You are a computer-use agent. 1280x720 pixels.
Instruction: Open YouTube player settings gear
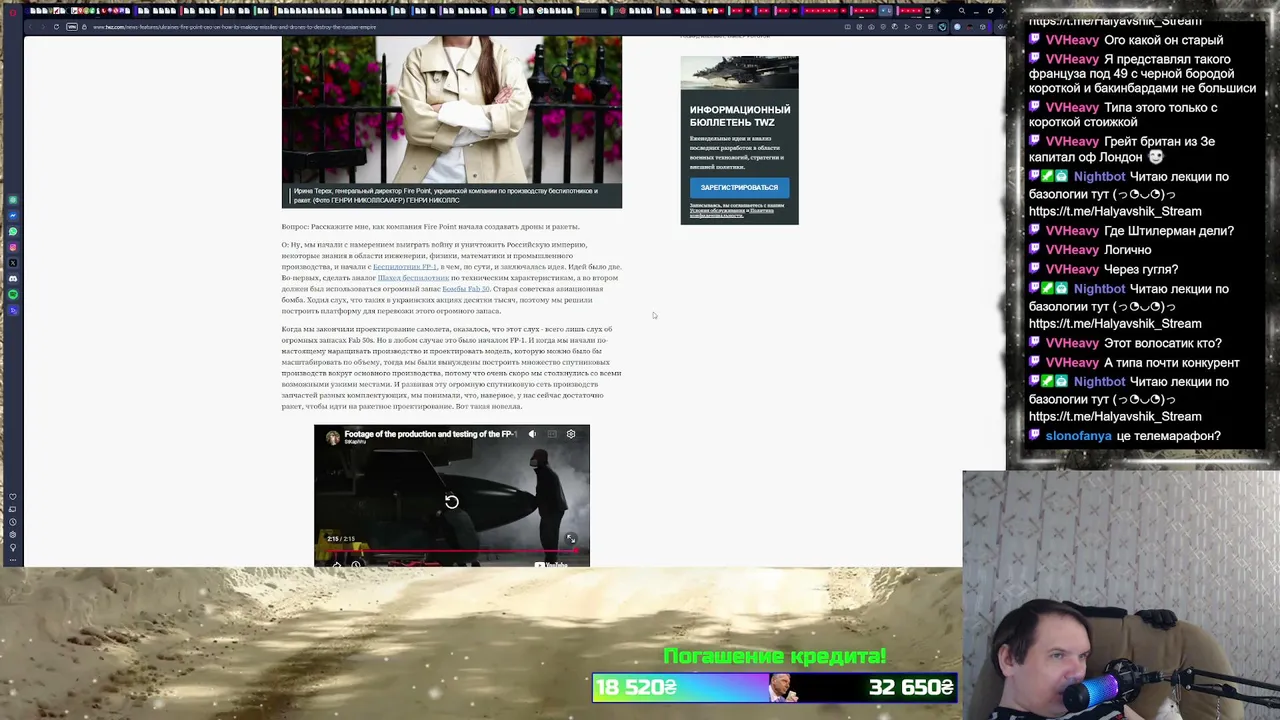coord(571,434)
